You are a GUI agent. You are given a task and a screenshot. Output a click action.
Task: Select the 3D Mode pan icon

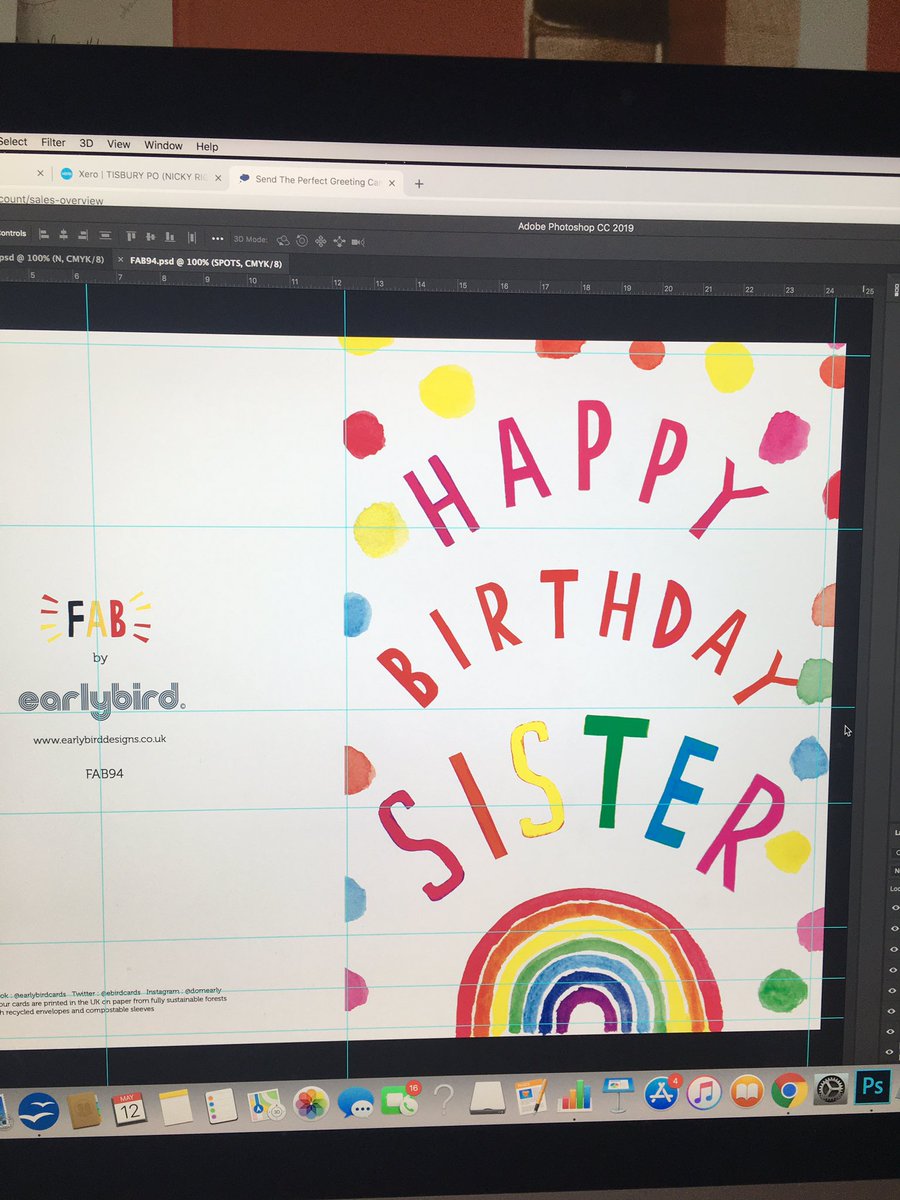click(x=321, y=241)
